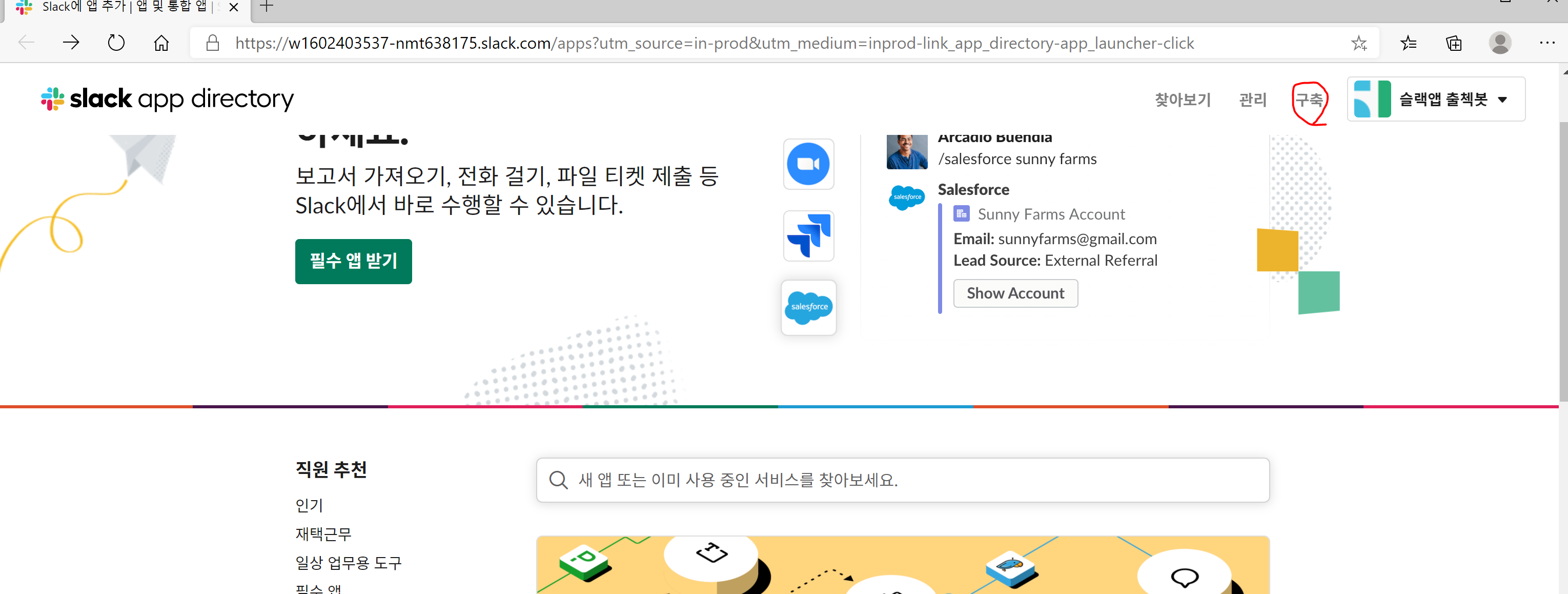Click the Zoom app icon
1568x594 pixels.
808,164
